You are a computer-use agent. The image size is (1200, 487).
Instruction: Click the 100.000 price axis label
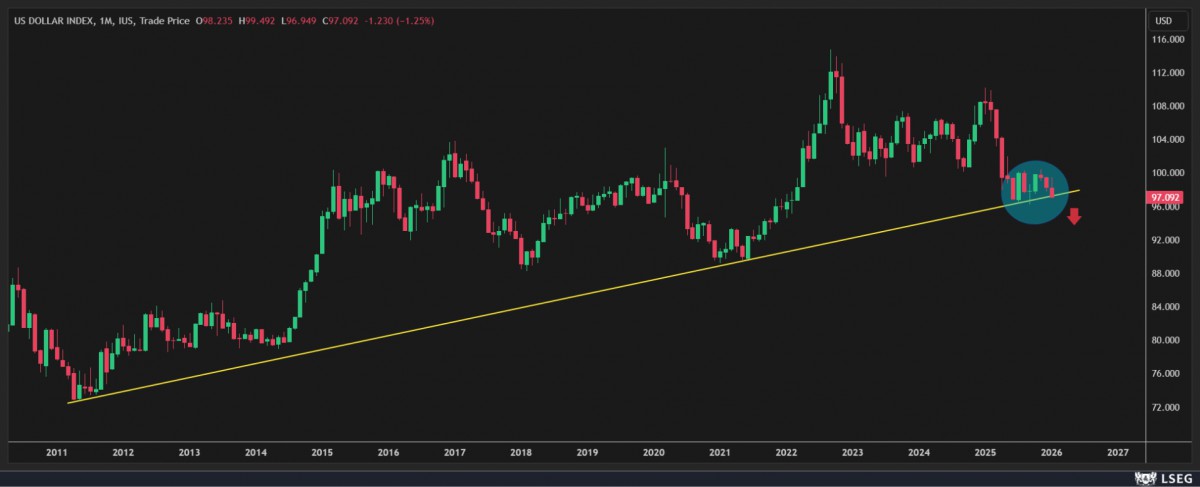pyautogui.click(x=1164, y=173)
